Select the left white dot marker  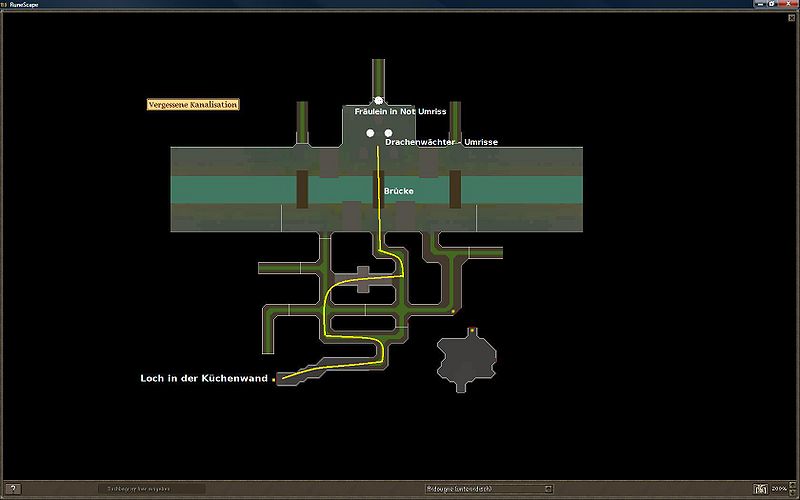pyautogui.click(x=370, y=133)
